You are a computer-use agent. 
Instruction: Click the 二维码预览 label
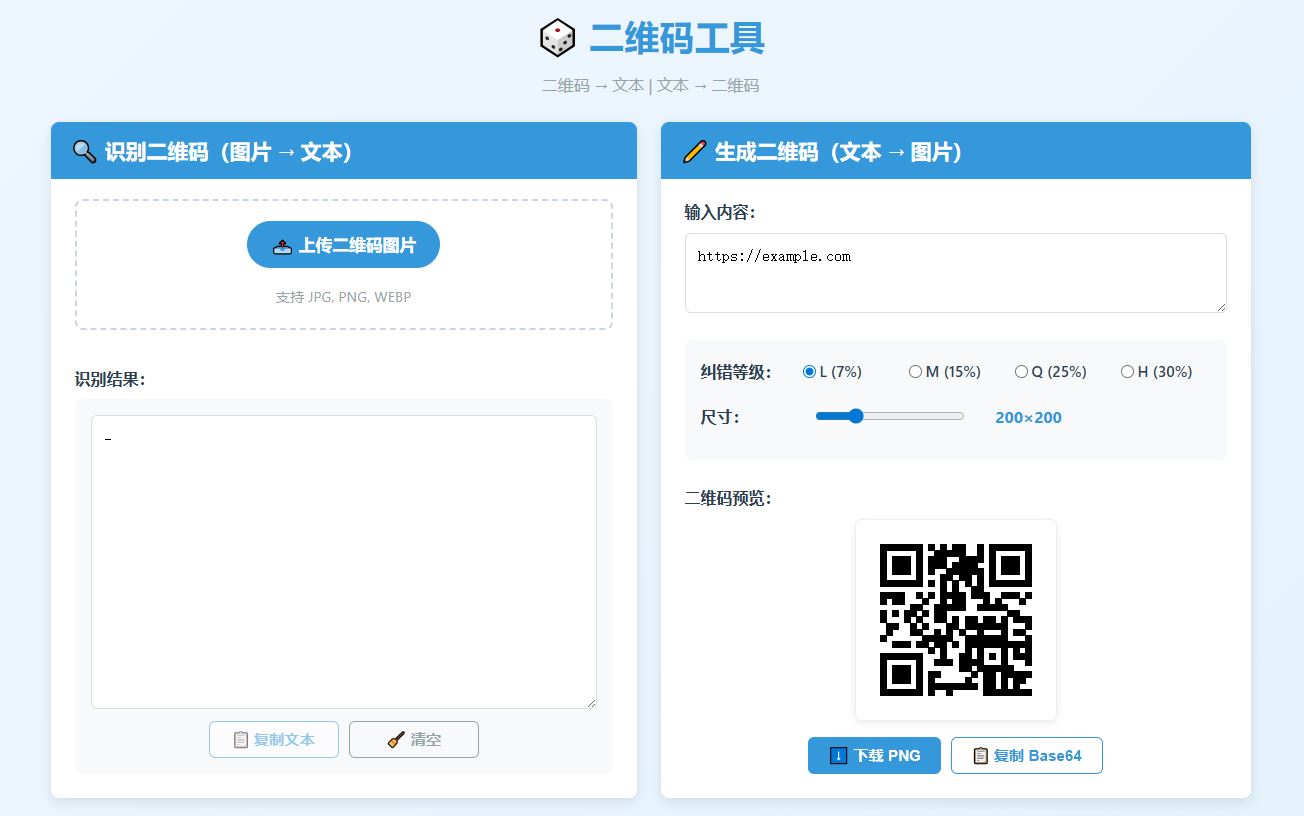(x=728, y=498)
